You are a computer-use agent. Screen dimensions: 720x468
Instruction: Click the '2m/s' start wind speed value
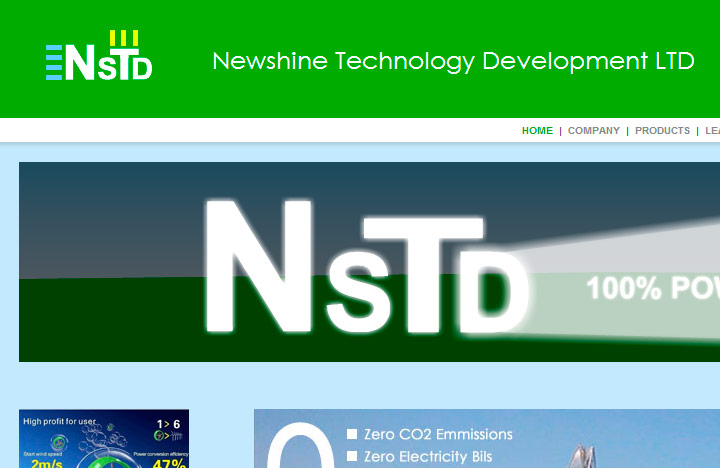point(46,463)
